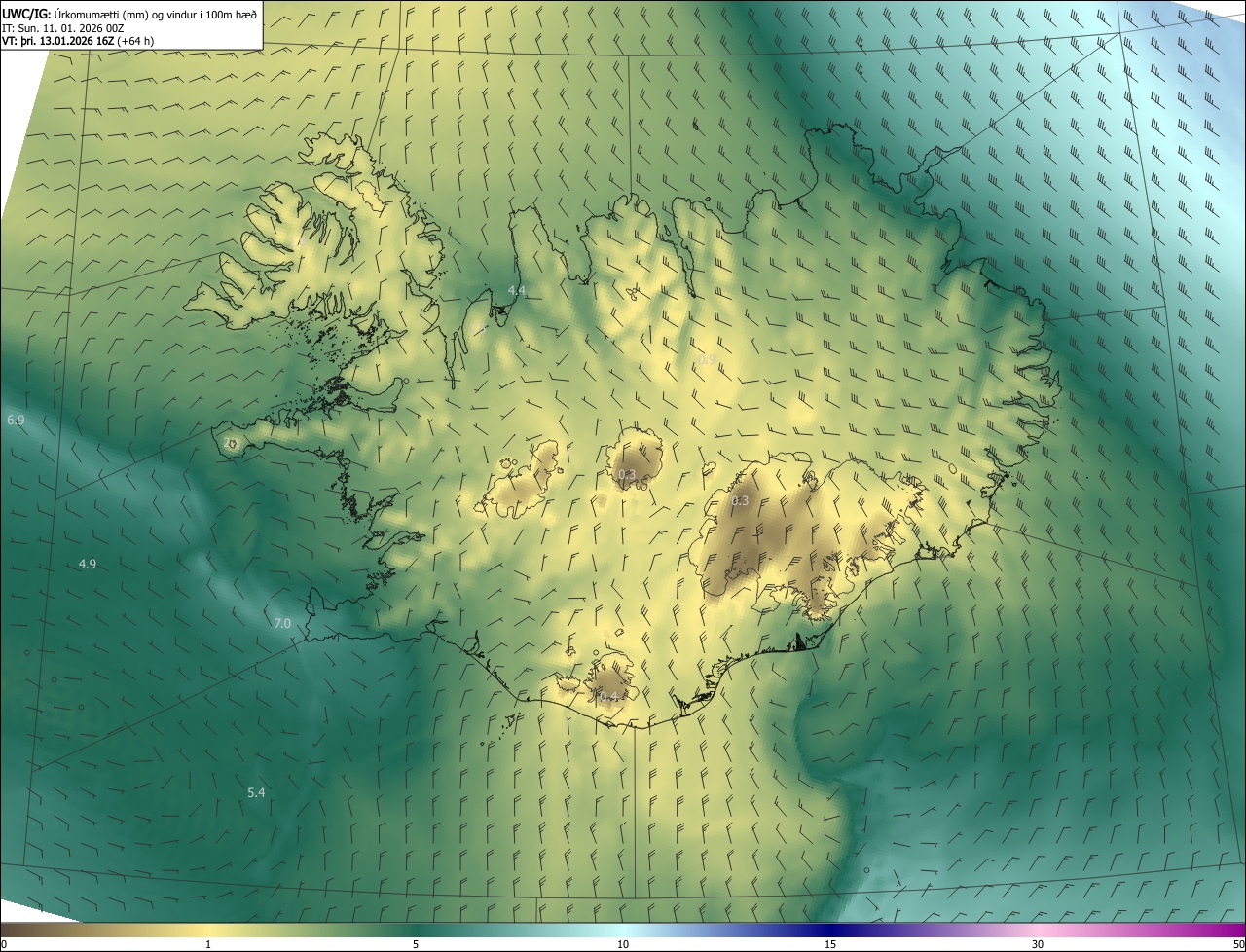1246x952 pixels.
Task: Click the "0.4" value label on the map
Action: (607, 697)
